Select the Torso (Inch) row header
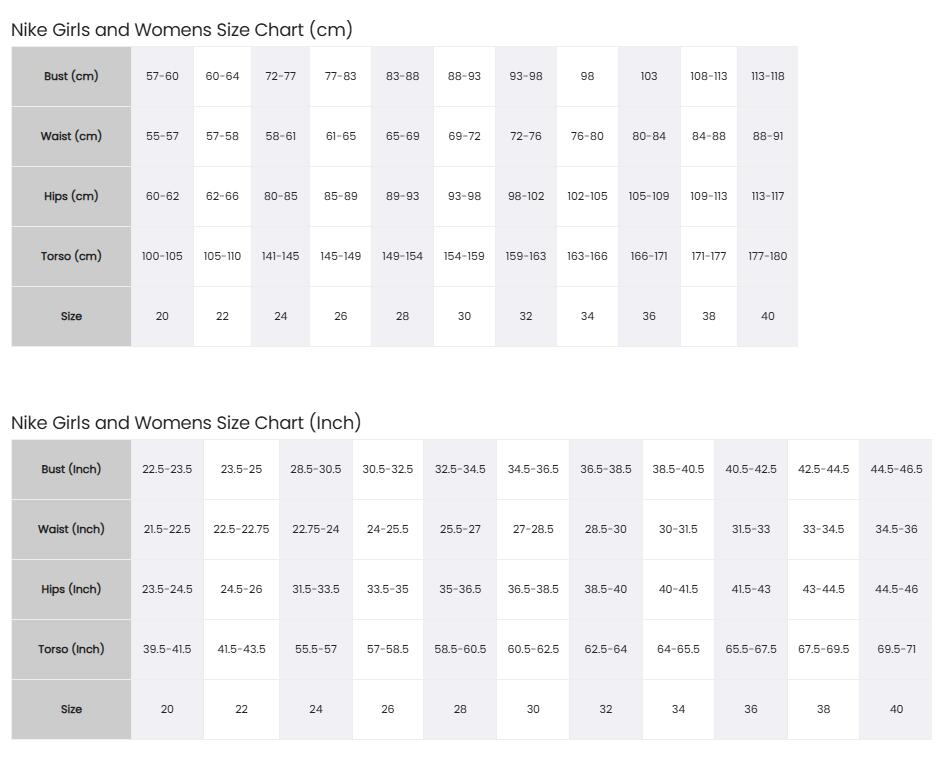Screen dimensions: 949x762 pos(71,649)
